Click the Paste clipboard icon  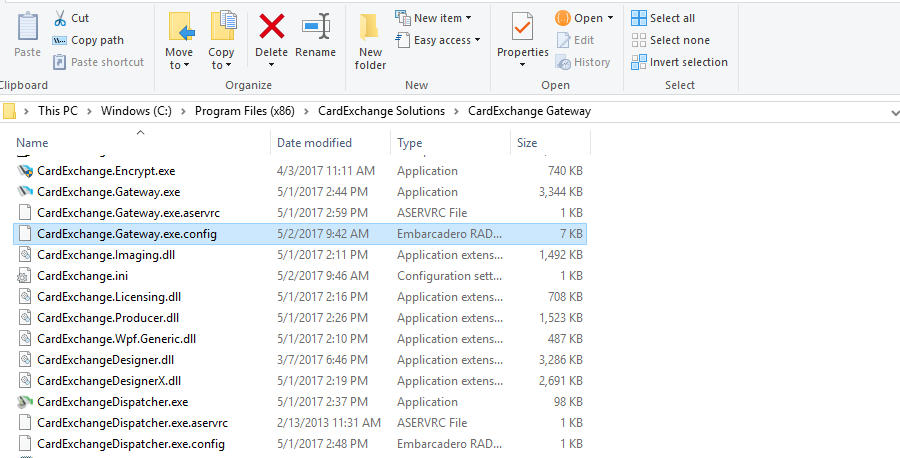tap(27, 26)
